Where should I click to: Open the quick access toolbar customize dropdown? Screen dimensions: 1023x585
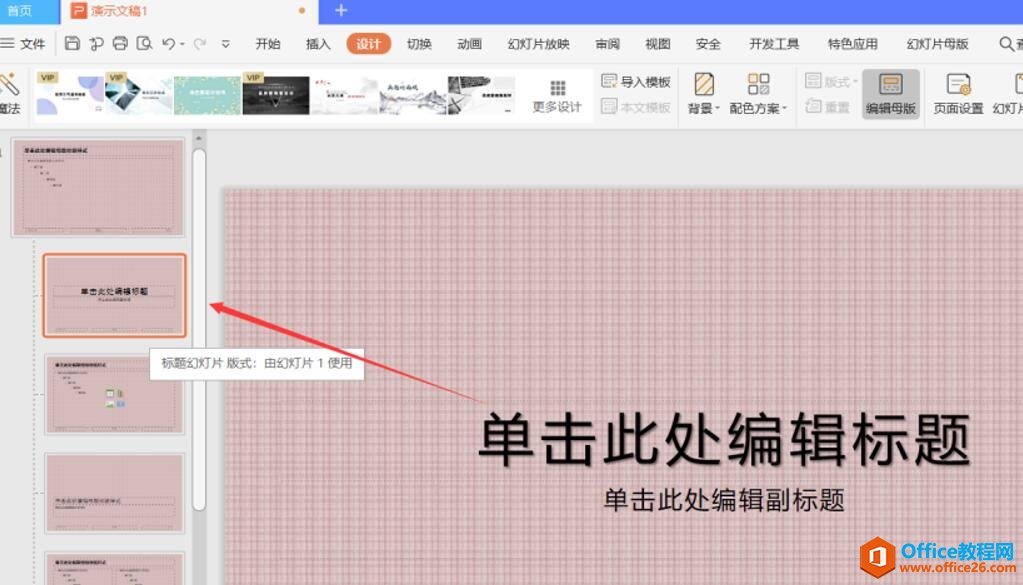226,44
